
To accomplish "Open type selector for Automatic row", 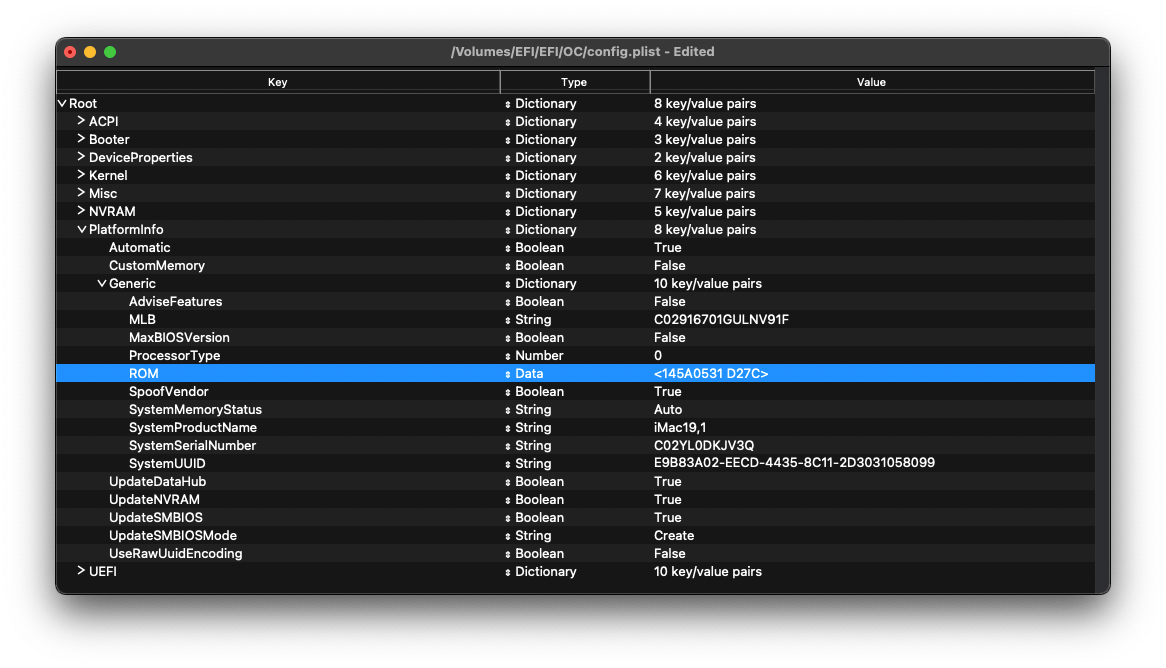I will point(508,248).
